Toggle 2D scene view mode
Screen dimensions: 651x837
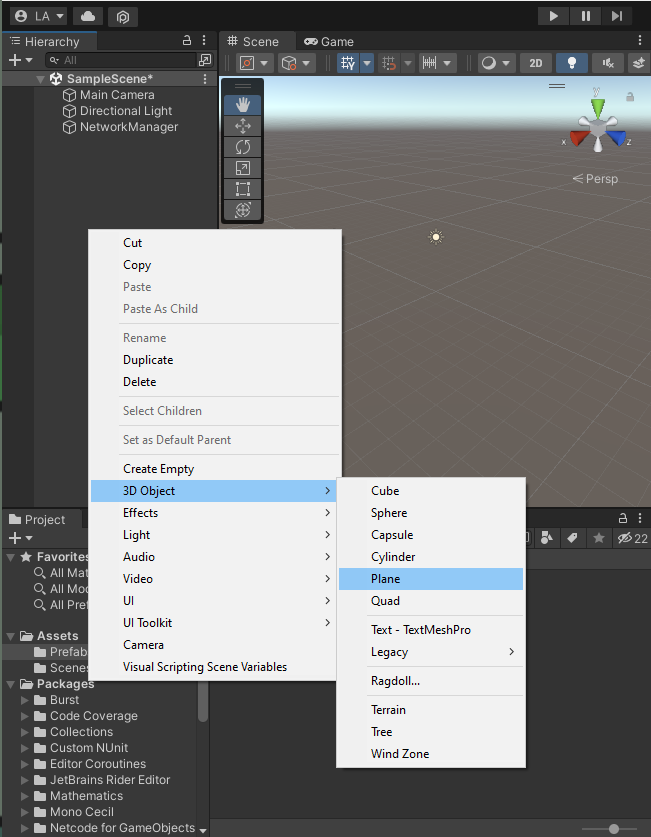(536, 63)
